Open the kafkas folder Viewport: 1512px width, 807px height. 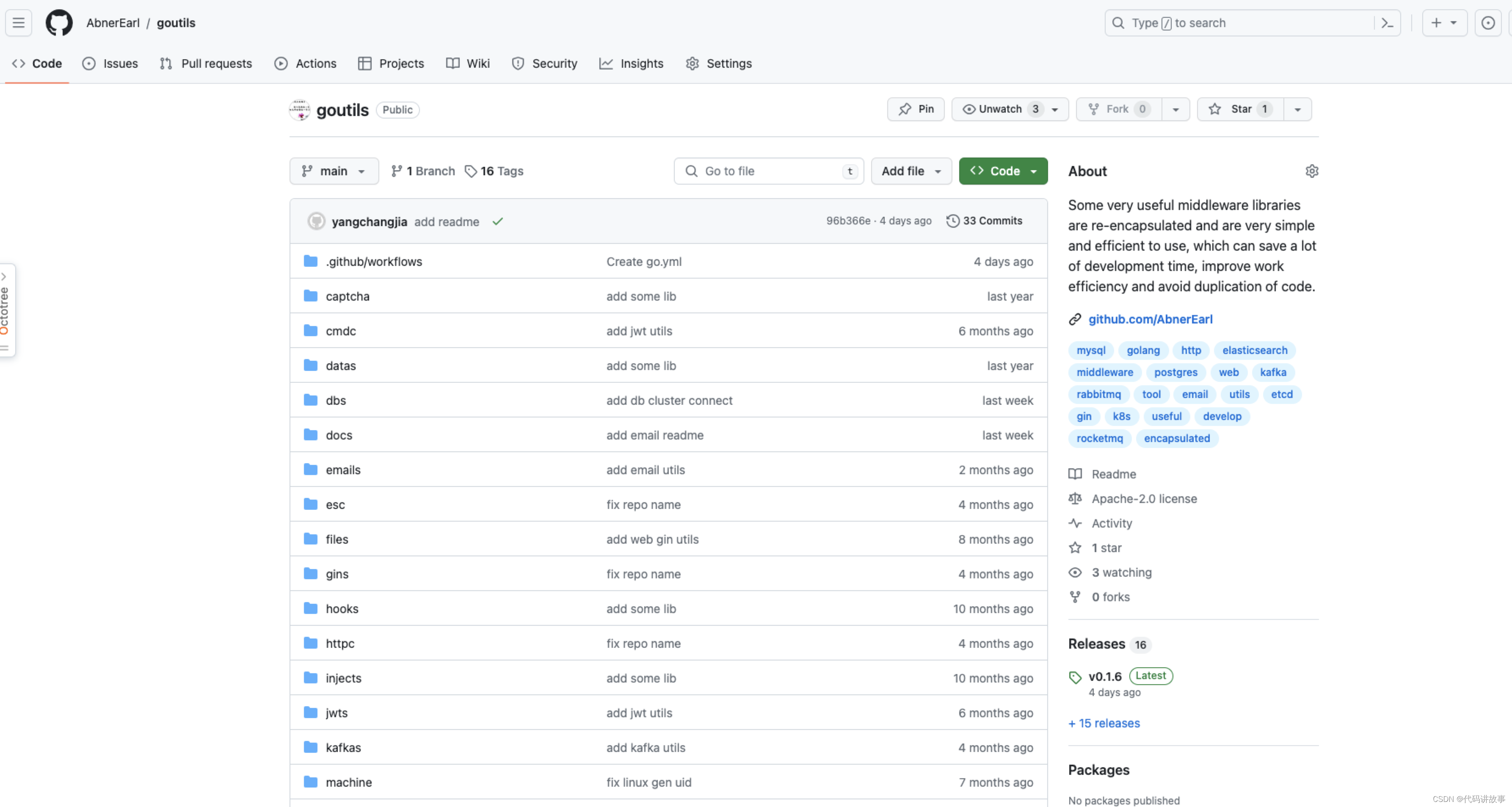click(x=343, y=747)
